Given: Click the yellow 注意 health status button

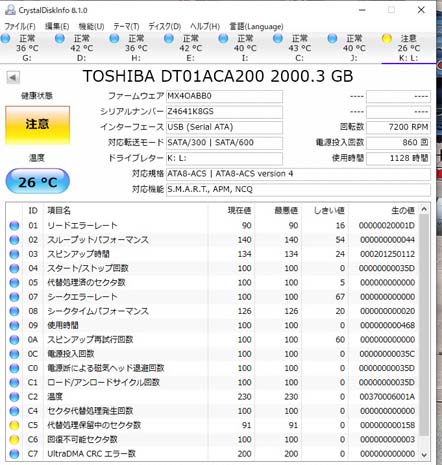Looking at the screenshot, I should coord(37,125).
